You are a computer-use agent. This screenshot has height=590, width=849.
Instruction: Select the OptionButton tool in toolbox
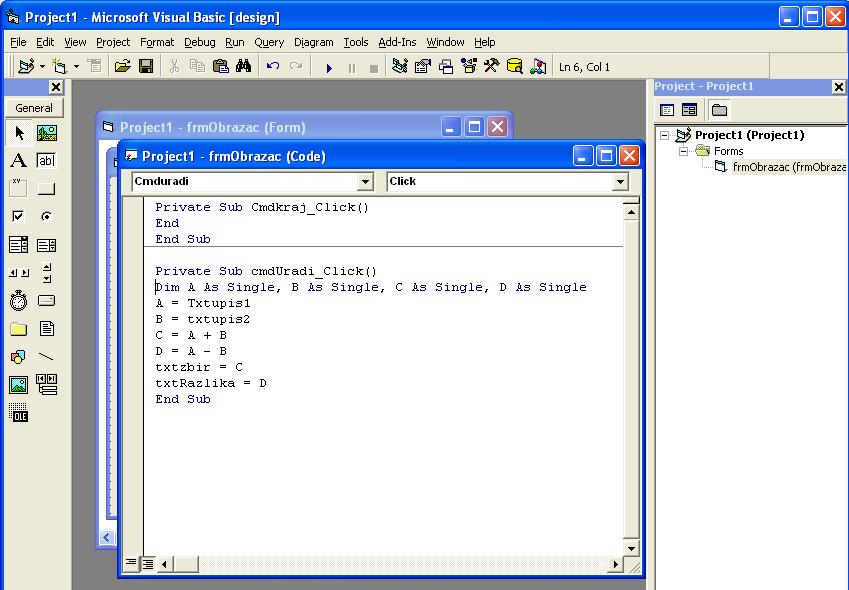click(47, 217)
